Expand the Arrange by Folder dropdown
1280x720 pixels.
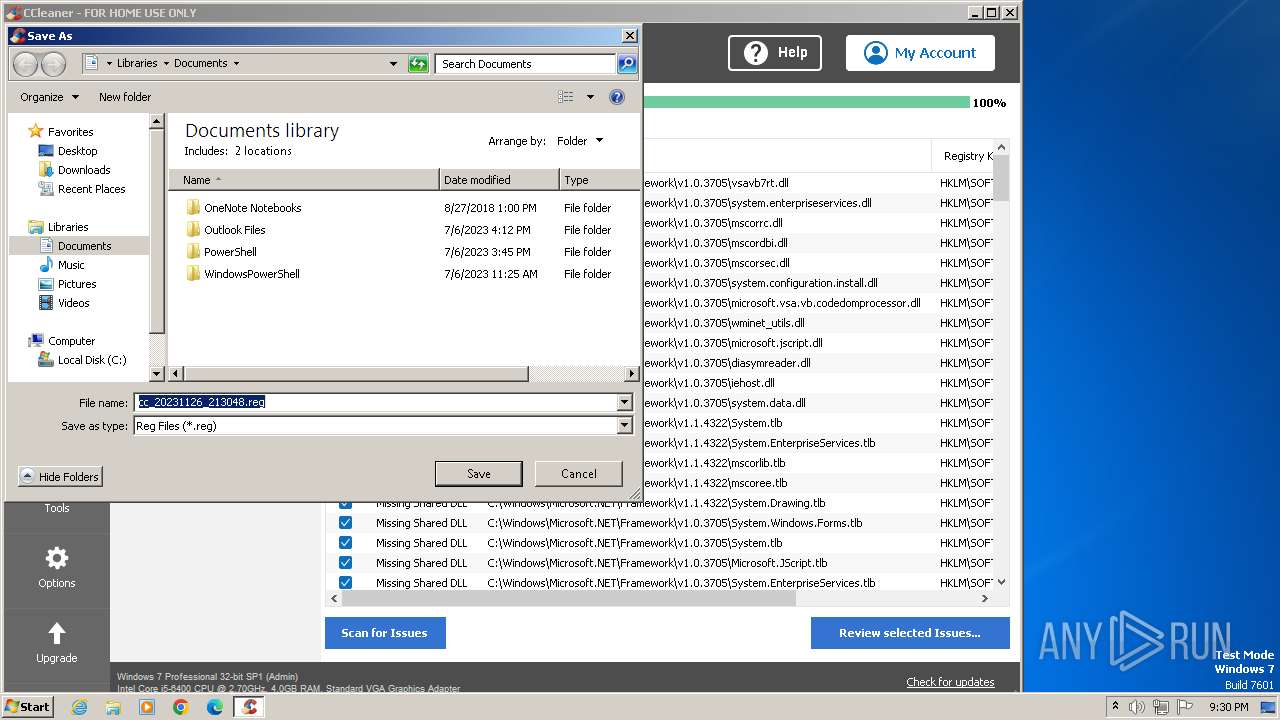pyautogui.click(x=580, y=141)
